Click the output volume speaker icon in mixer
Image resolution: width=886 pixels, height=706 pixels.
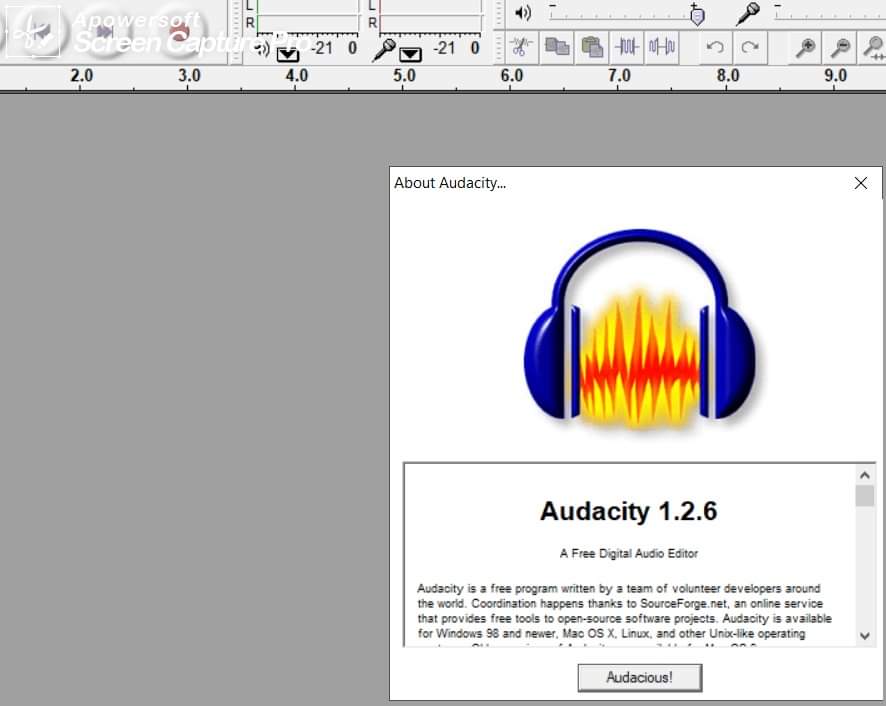click(523, 13)
